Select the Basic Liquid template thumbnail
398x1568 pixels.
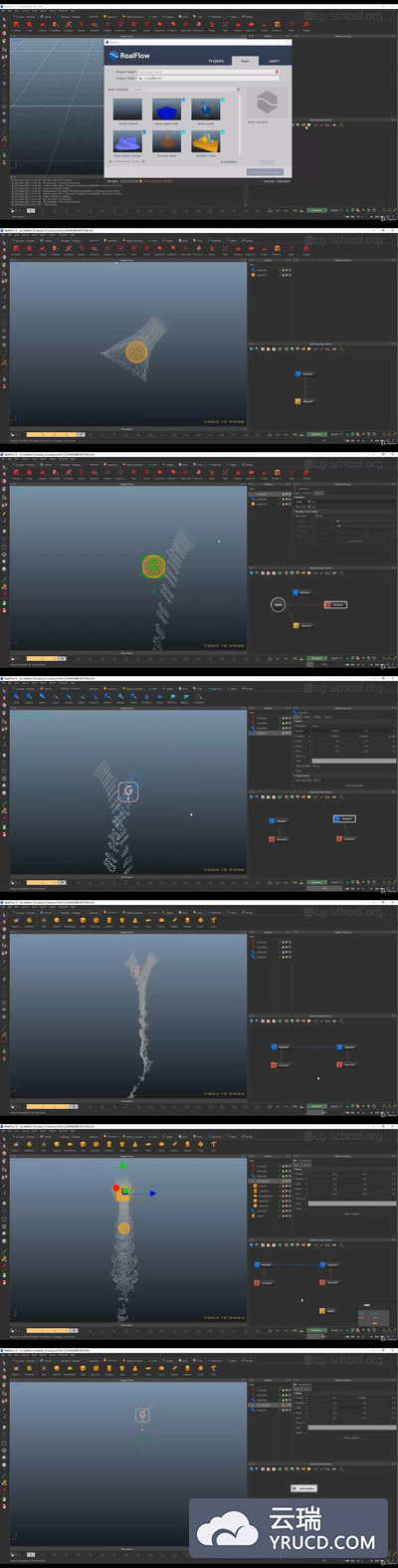206,110
